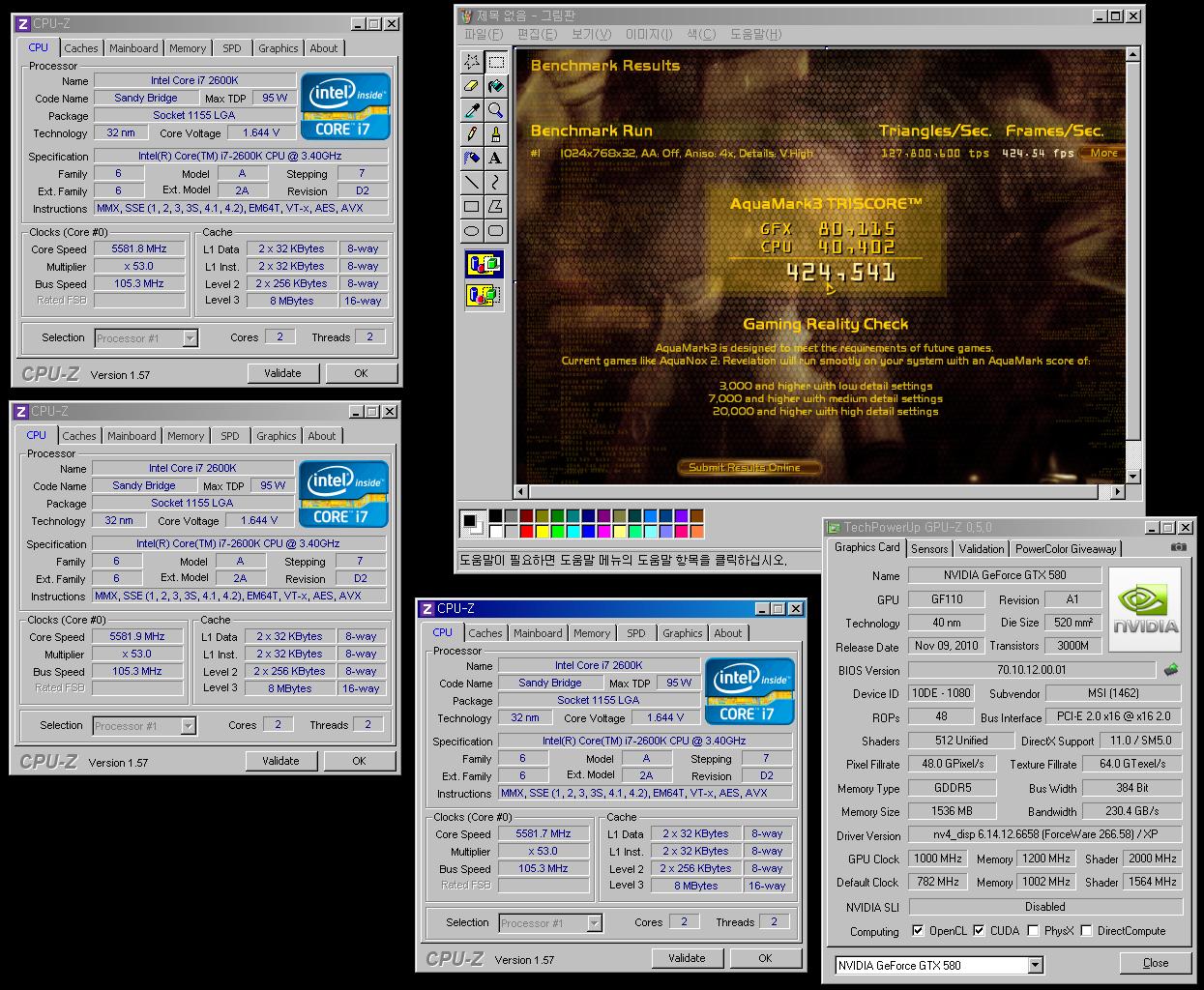Select the Brush tool in Paint

(x=495, y=134)
